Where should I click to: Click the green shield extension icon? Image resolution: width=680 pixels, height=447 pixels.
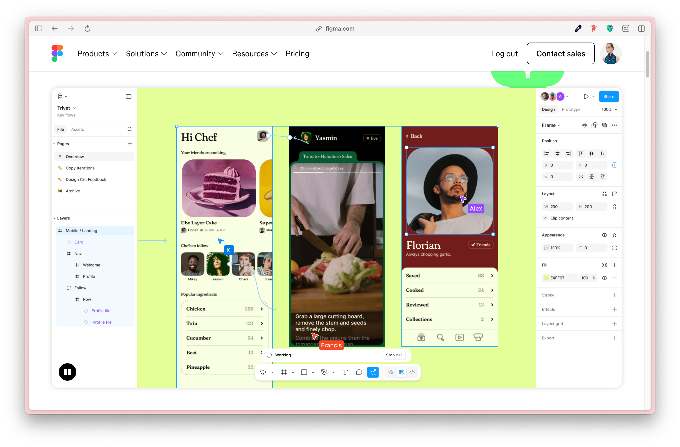(610, 28)
